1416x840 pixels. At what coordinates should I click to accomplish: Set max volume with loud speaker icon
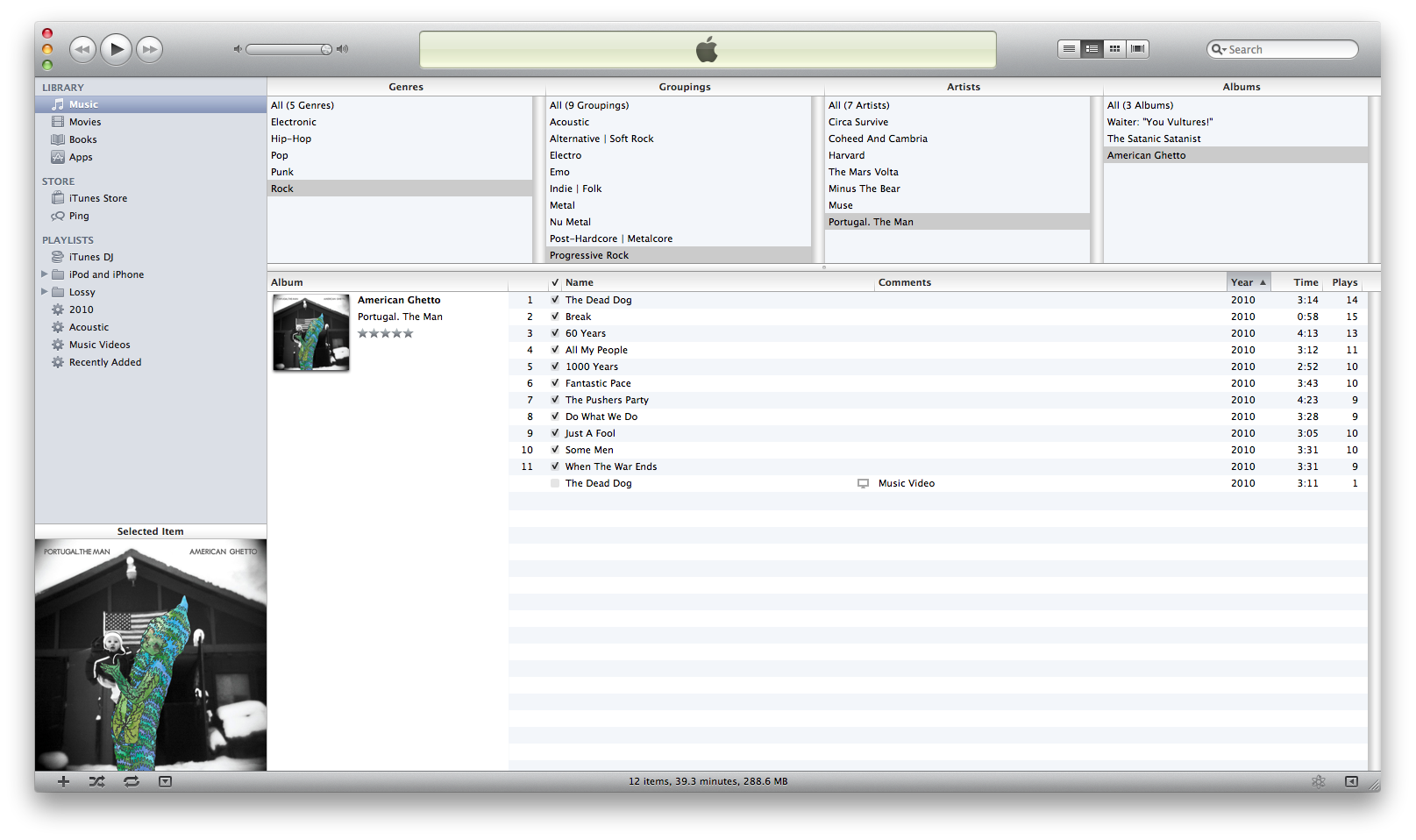[342, 49]
